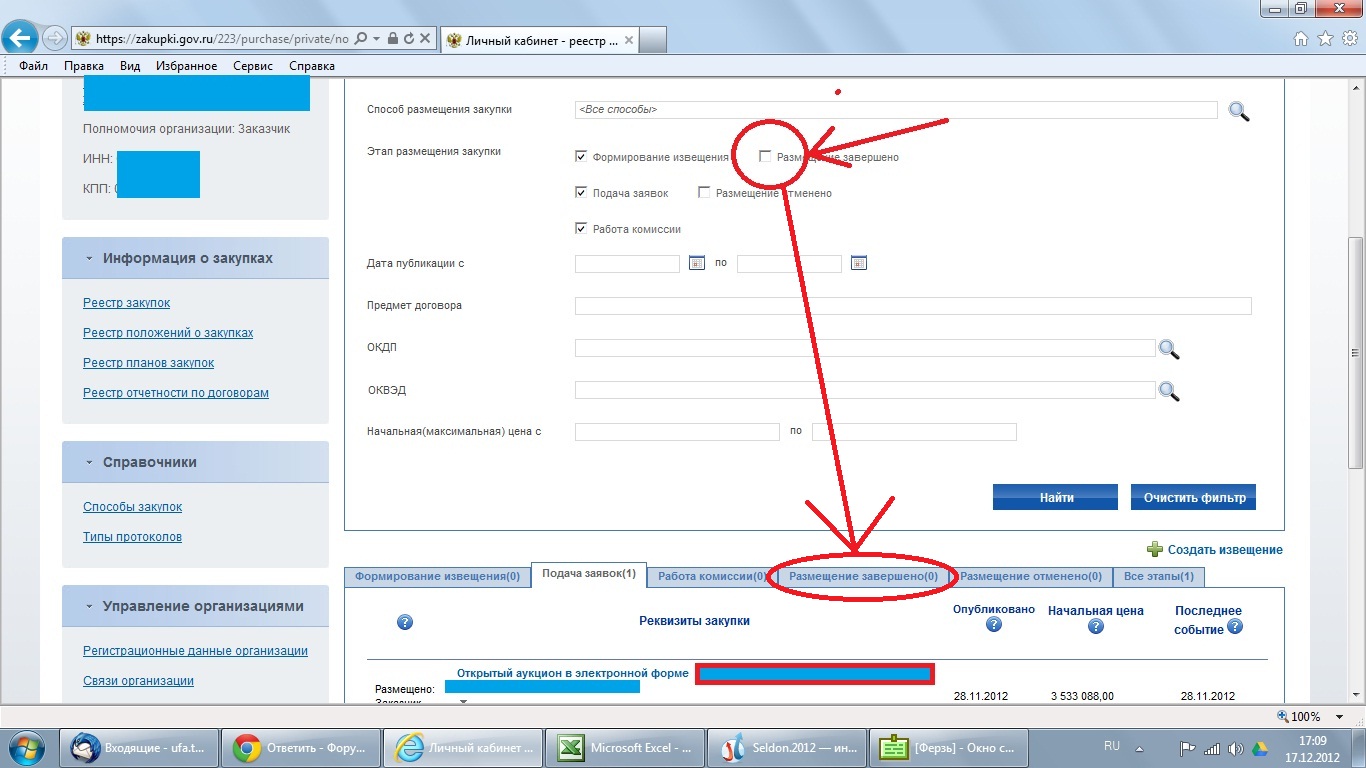
Task: Open the search icon for Способ размещения закупки
Action: coord(1239,111)
